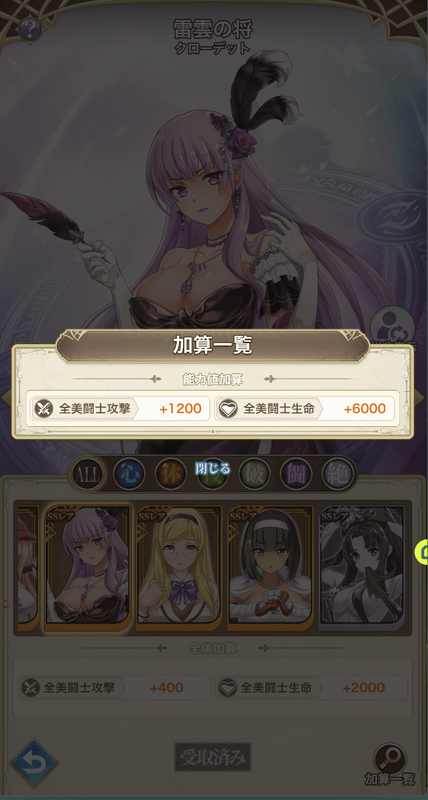Tap the blue diamond back arrow
This screenshot has height=800, width=428.
(x=34, y=763)
